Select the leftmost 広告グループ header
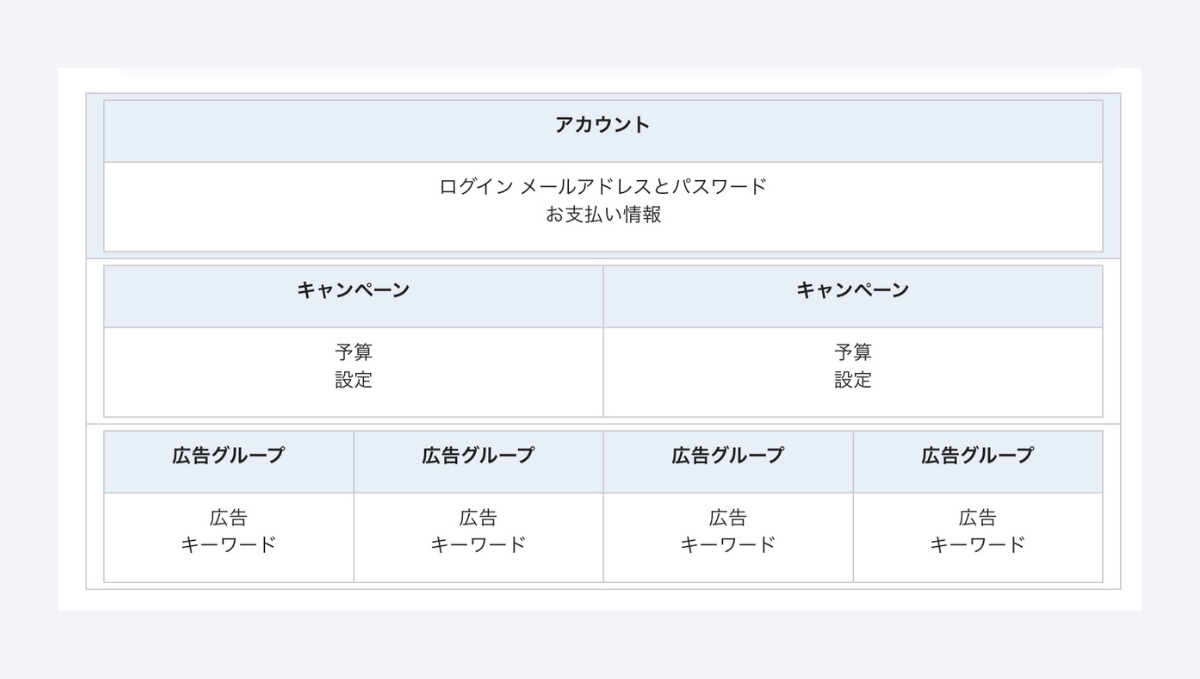This screenshot has width=1200, height=679. point(228,461)
